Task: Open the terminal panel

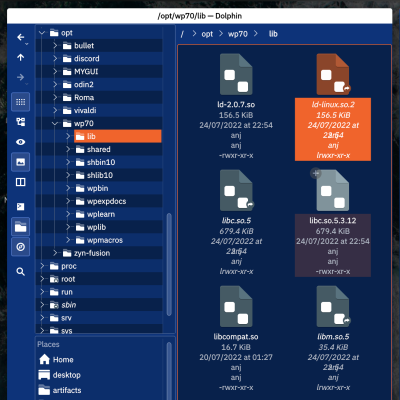Action: pyautogui.click(x=20, y=207)
